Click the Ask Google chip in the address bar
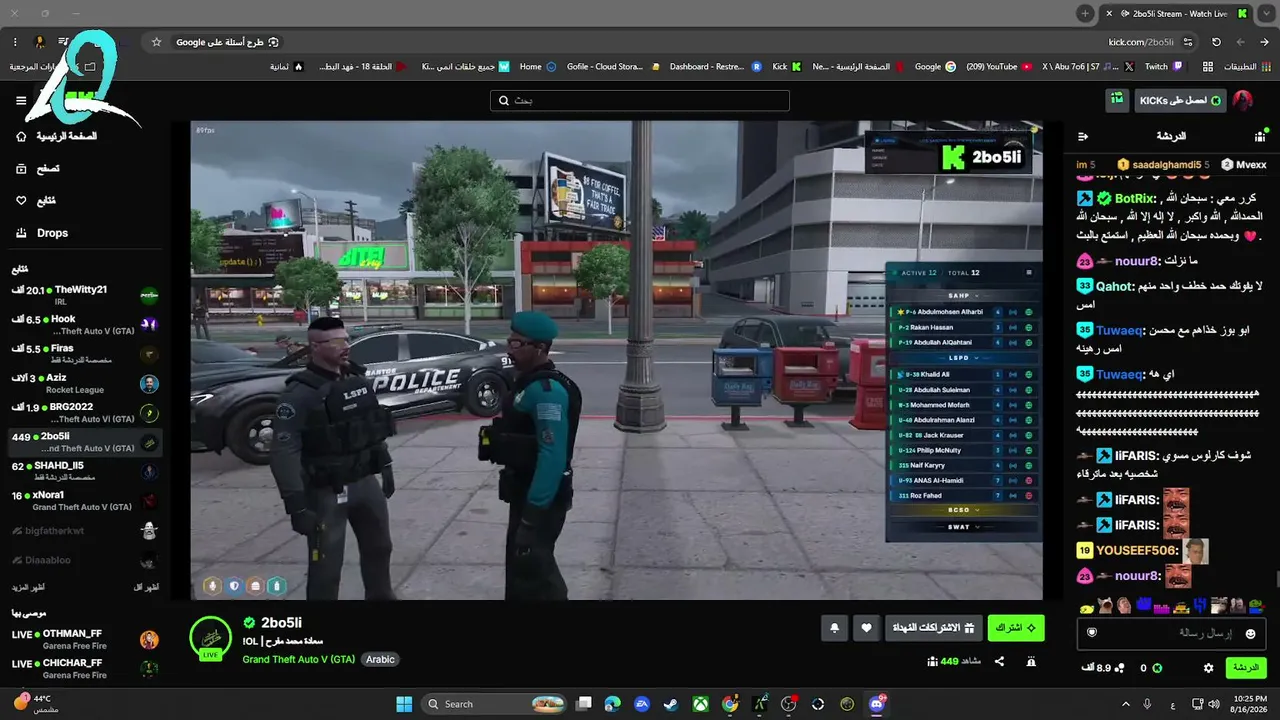This screenshot has height=720, width=1280. [x=228, y=42]
